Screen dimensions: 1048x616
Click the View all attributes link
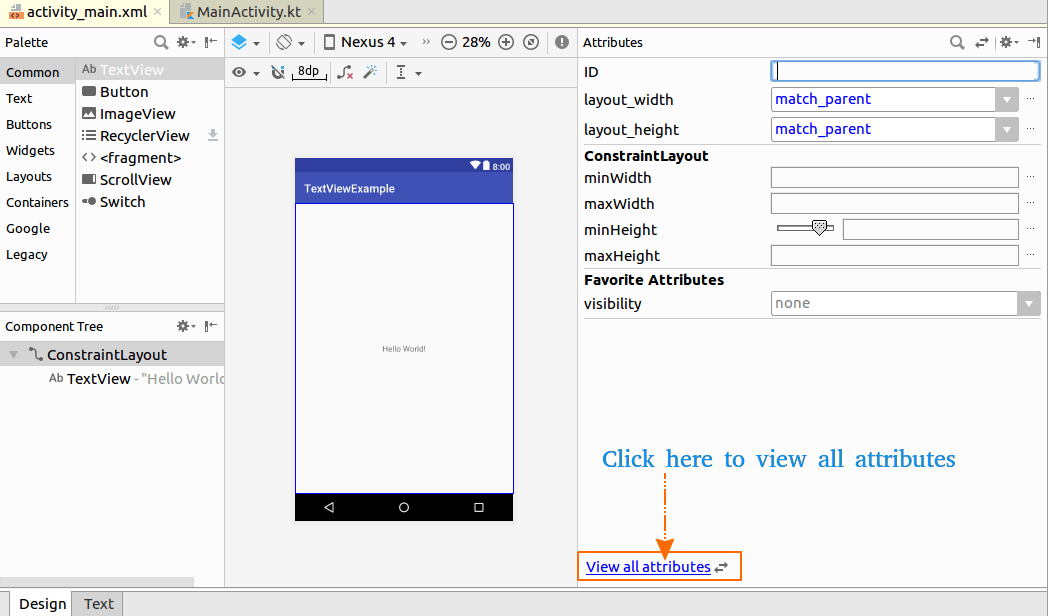(648, 567)
